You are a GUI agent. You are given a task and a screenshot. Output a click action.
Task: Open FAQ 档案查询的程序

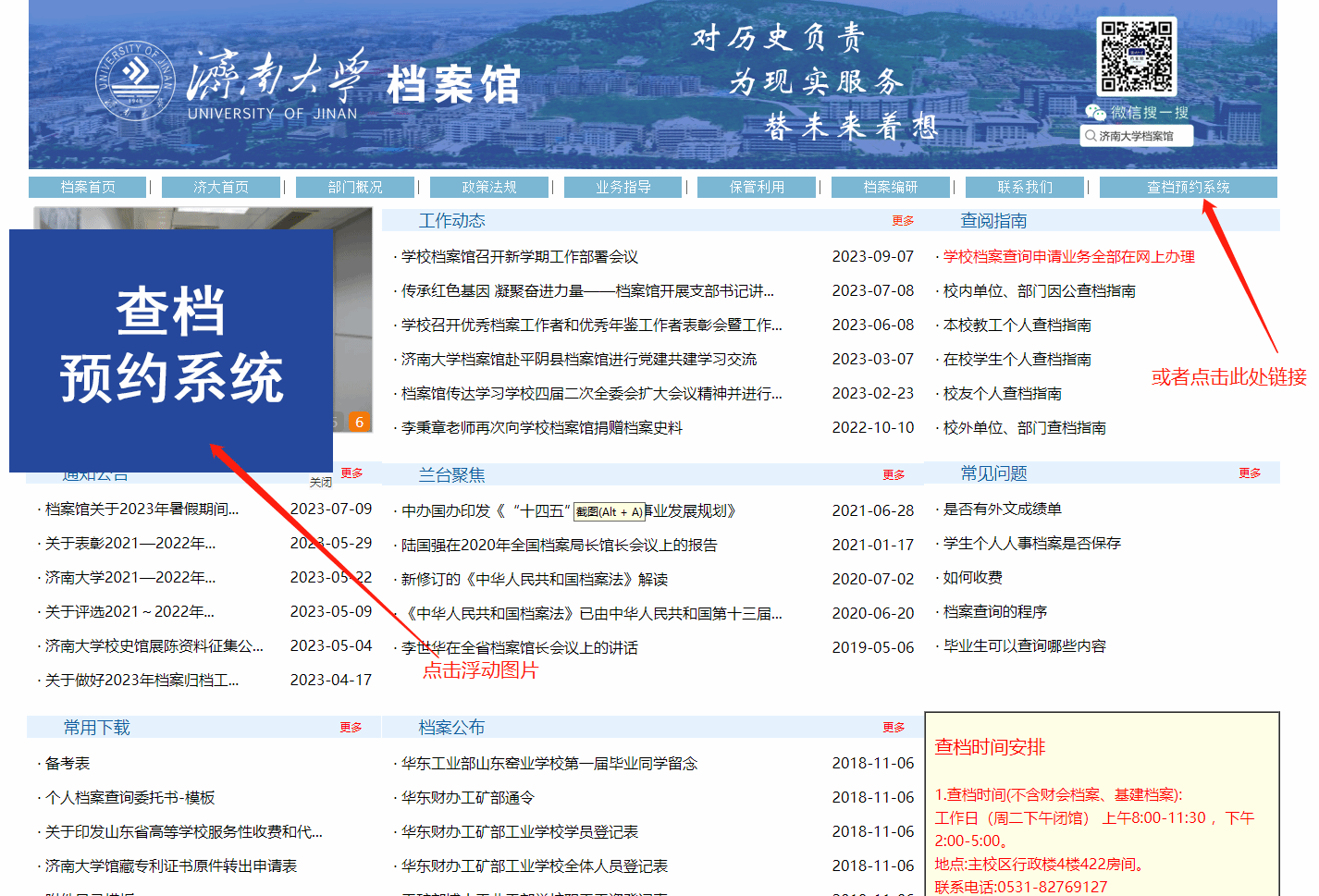pos(995,611)
